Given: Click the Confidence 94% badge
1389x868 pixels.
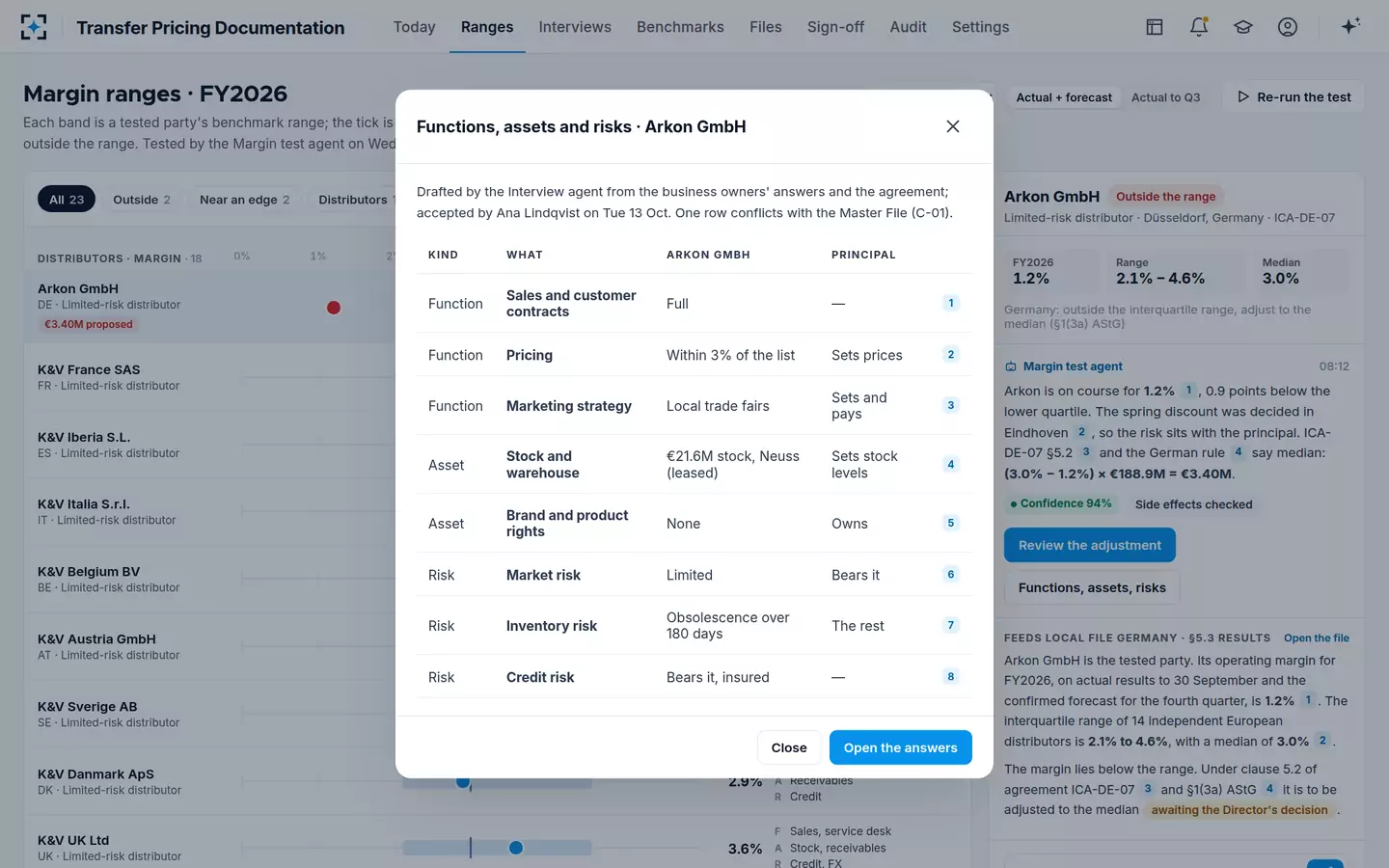Looking at the screenshot, I should tap(1060, 503).
